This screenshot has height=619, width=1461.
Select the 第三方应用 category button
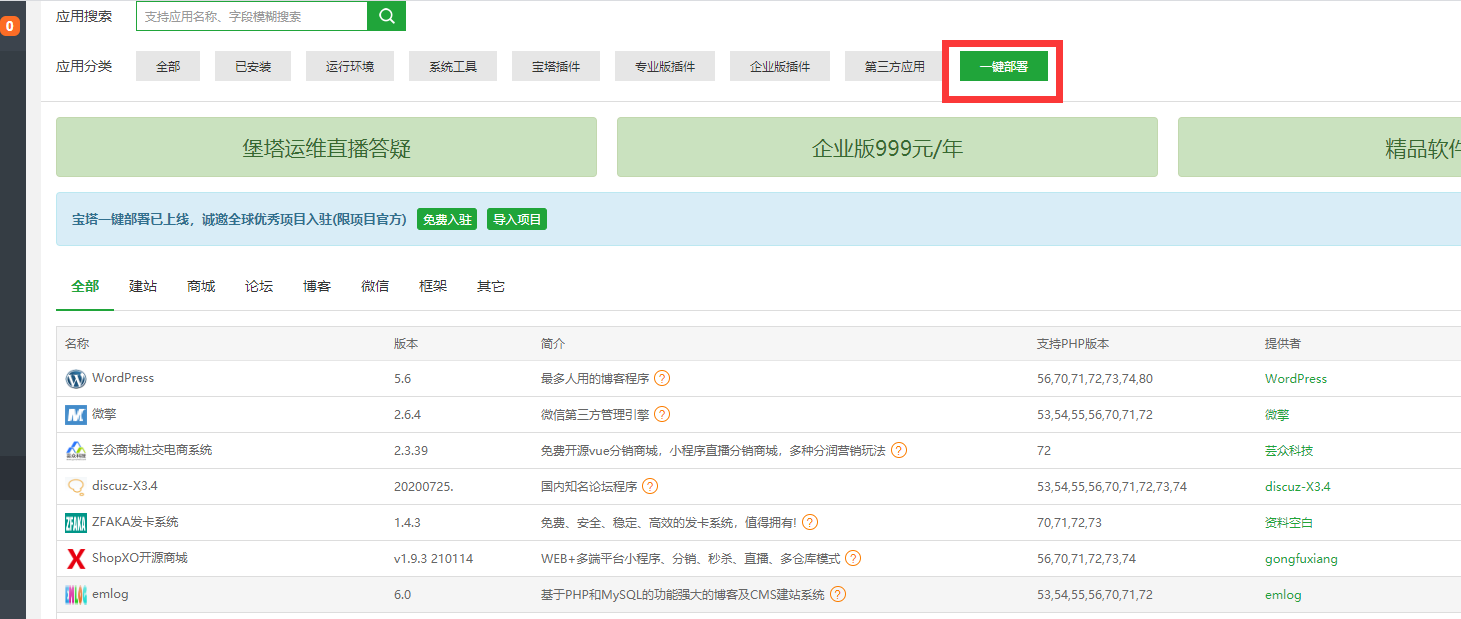click(x=895, y=67)
